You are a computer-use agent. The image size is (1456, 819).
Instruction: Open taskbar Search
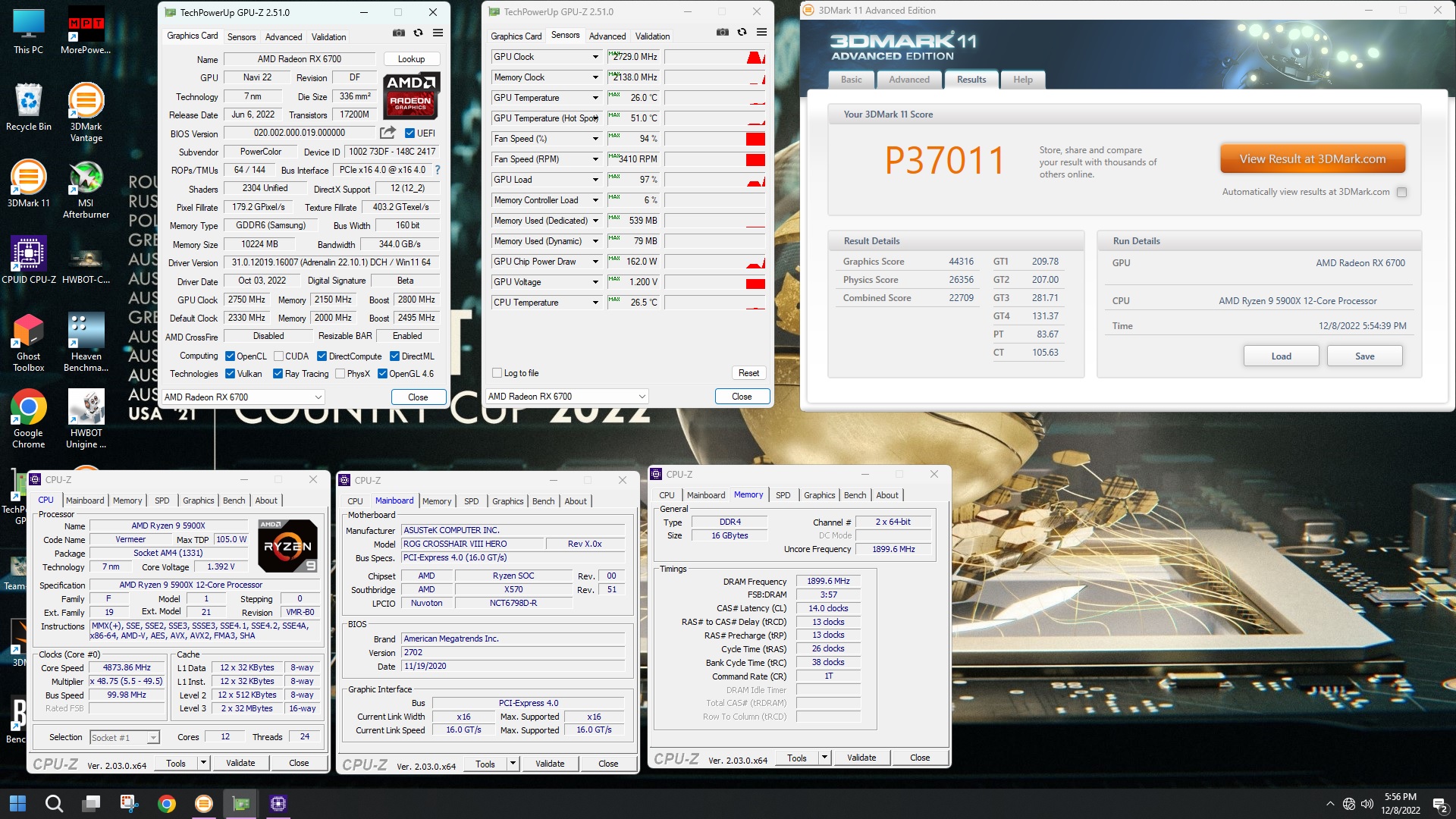[54, 803]
